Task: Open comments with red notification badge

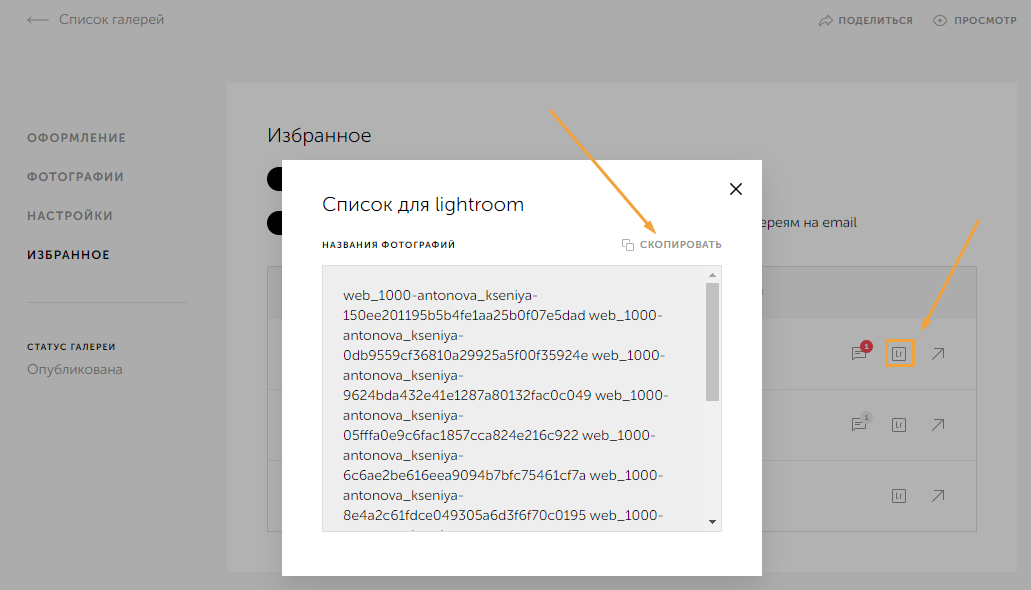Action: [859, 353]
